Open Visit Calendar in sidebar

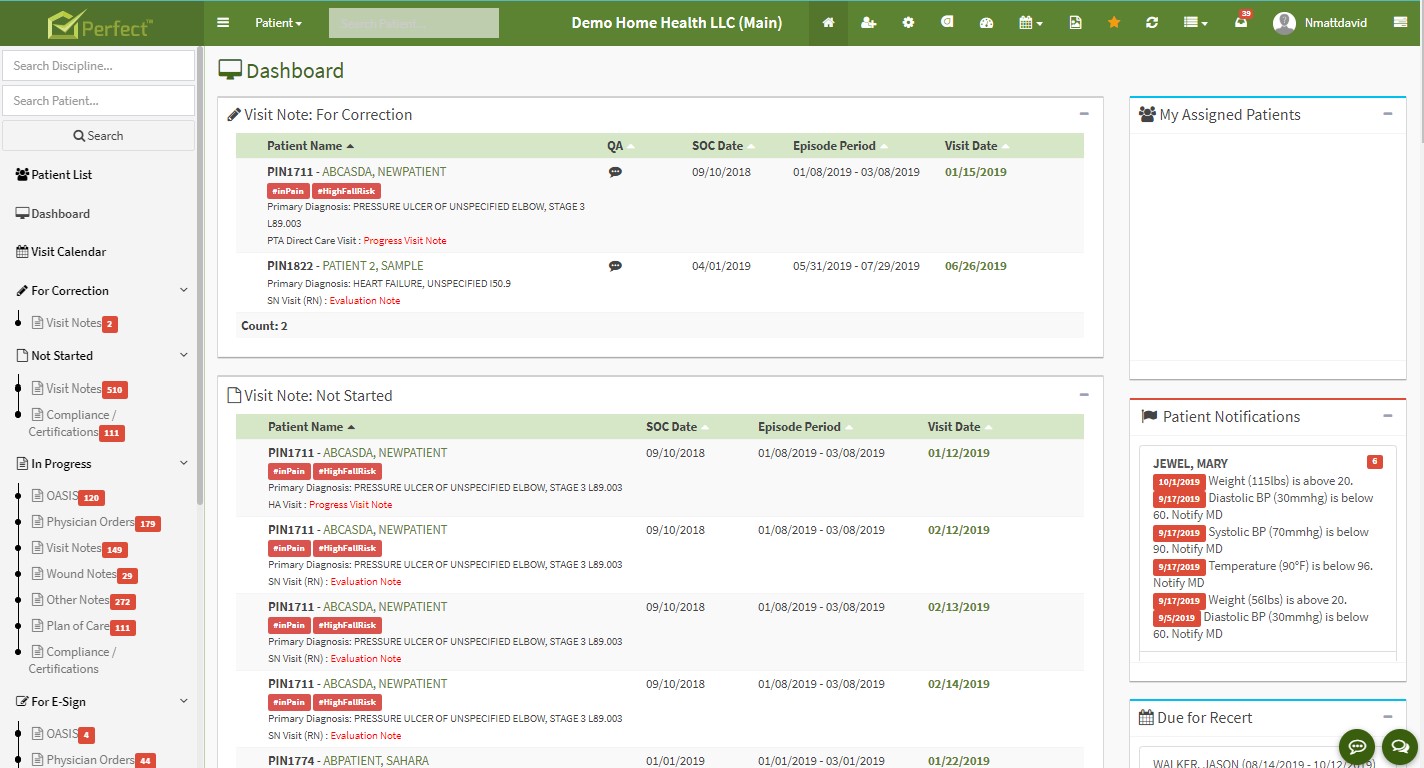[x=61, y=252]
